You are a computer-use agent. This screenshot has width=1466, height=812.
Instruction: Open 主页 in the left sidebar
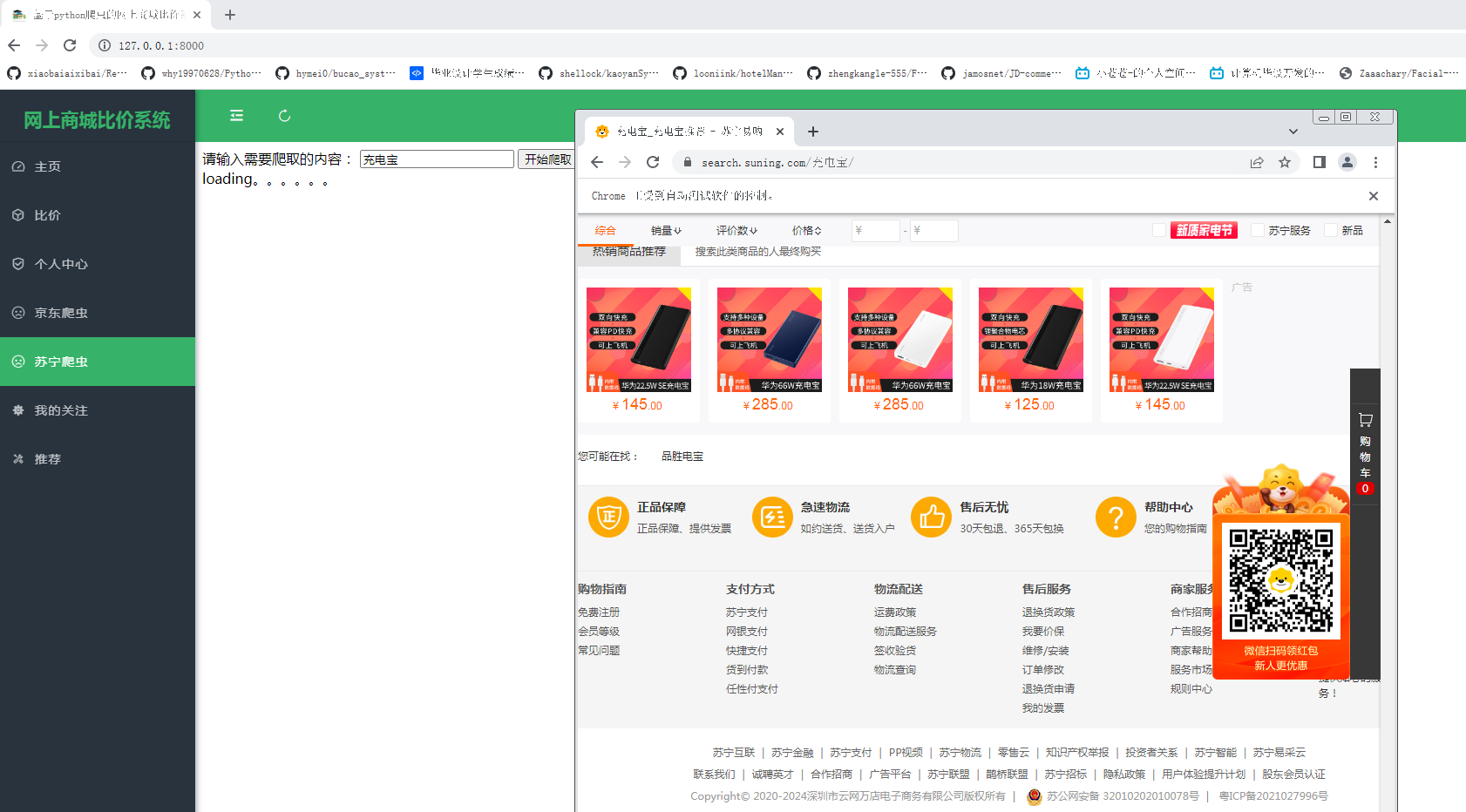click(x=98, y=166)
